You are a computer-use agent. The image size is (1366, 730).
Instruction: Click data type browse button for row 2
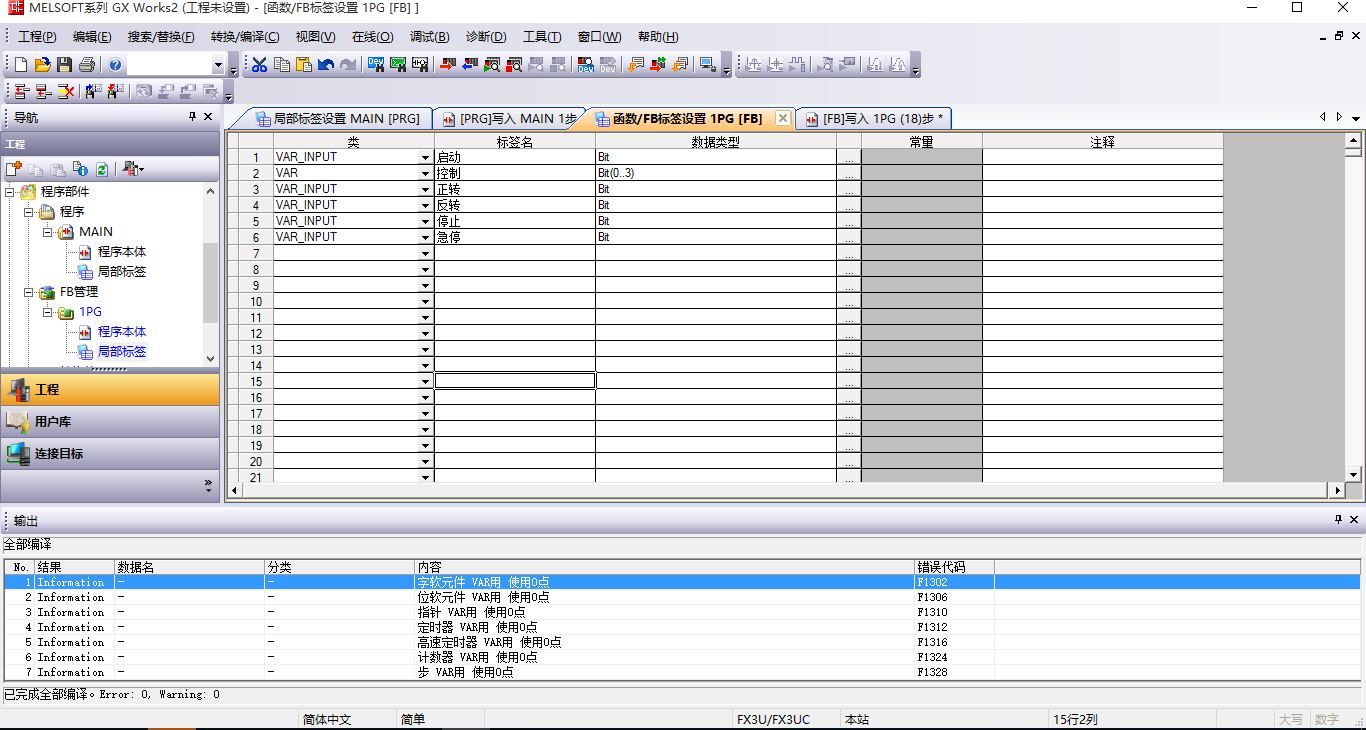[x=848, y=173]
